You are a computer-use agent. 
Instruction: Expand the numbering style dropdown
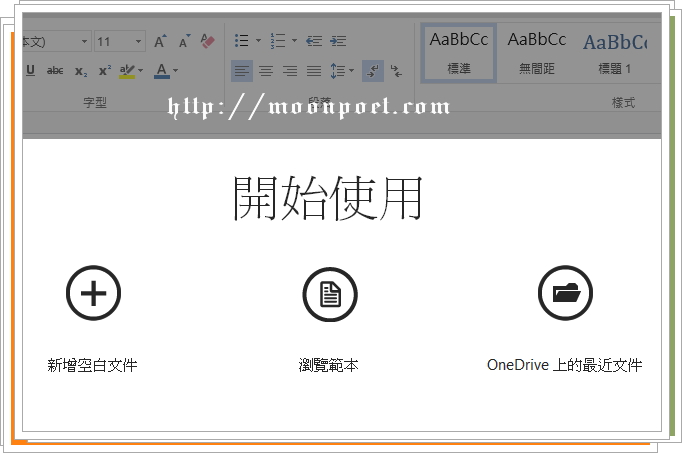pyautogui.click(x=294, y=41)
